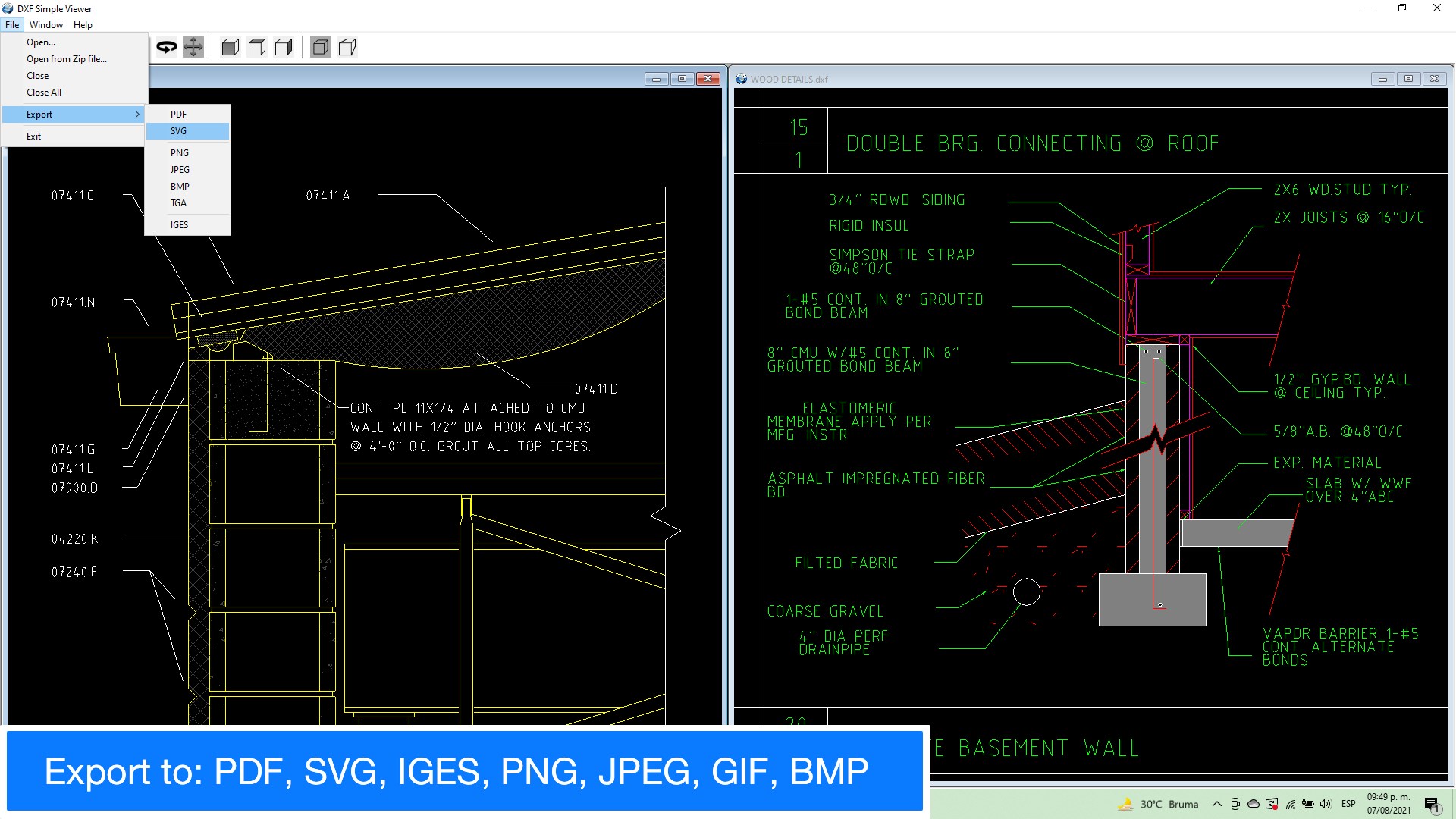Open the Window menu
The width and height of the screenshot is (1456, 819).
click(46, 25)
